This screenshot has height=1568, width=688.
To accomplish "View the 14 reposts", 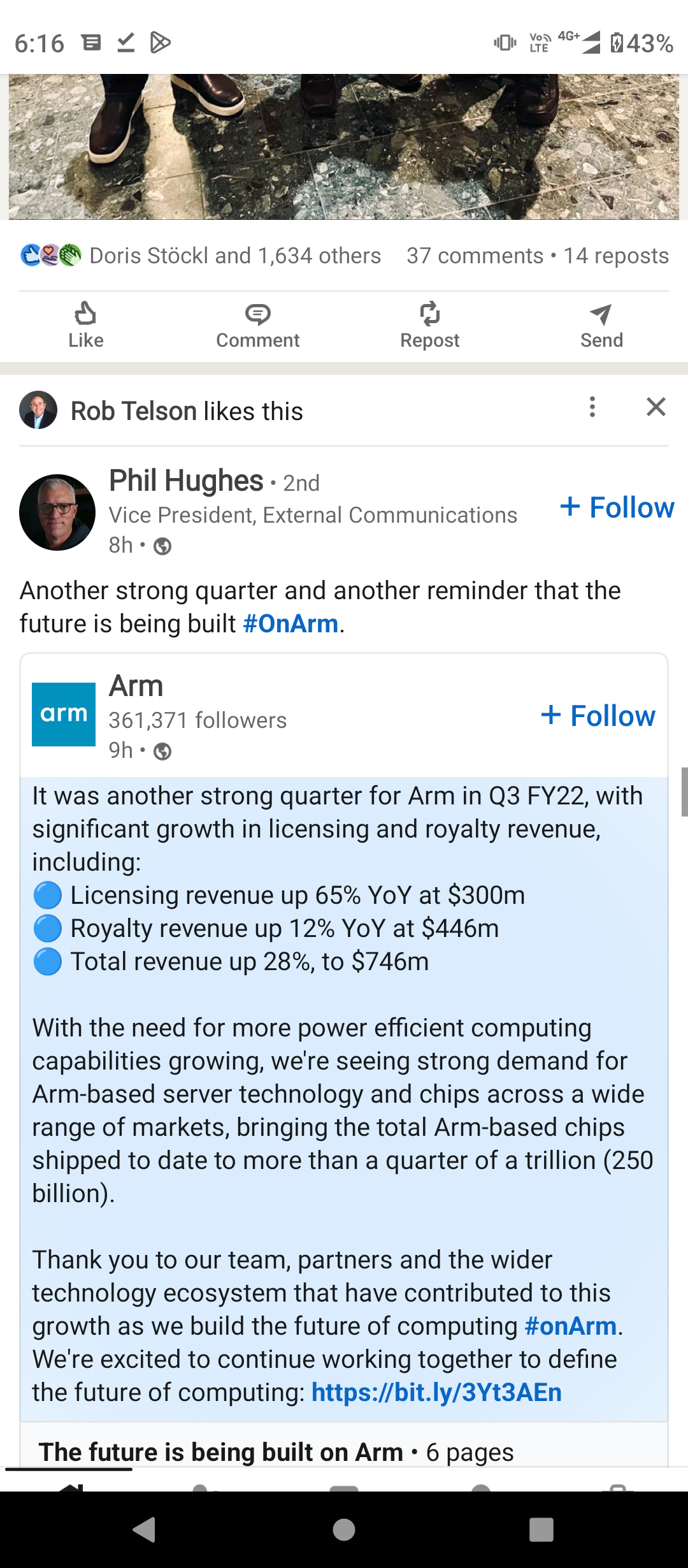I will coord(616,256).
